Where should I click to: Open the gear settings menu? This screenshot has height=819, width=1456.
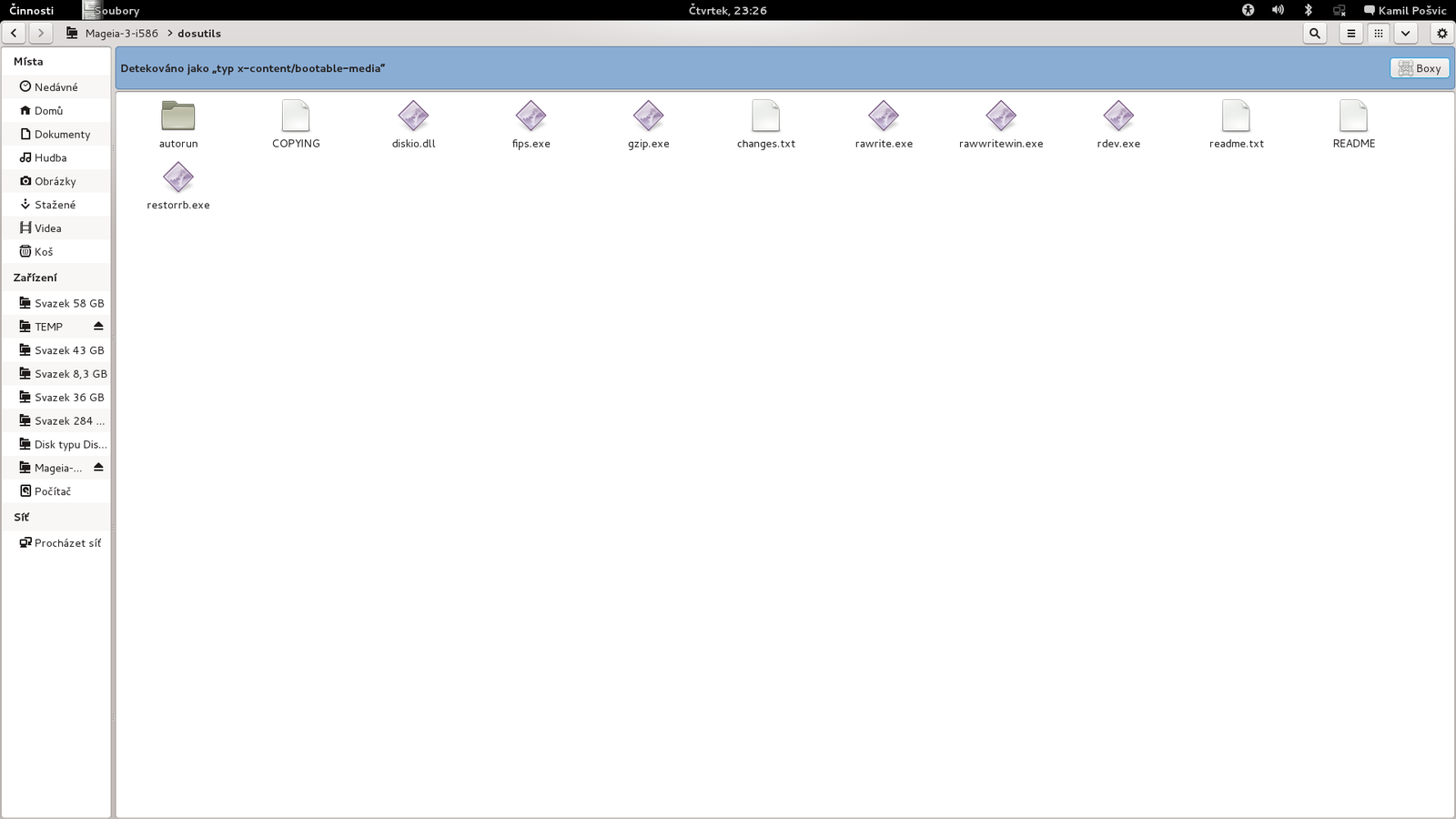(x=1441, y=34)
